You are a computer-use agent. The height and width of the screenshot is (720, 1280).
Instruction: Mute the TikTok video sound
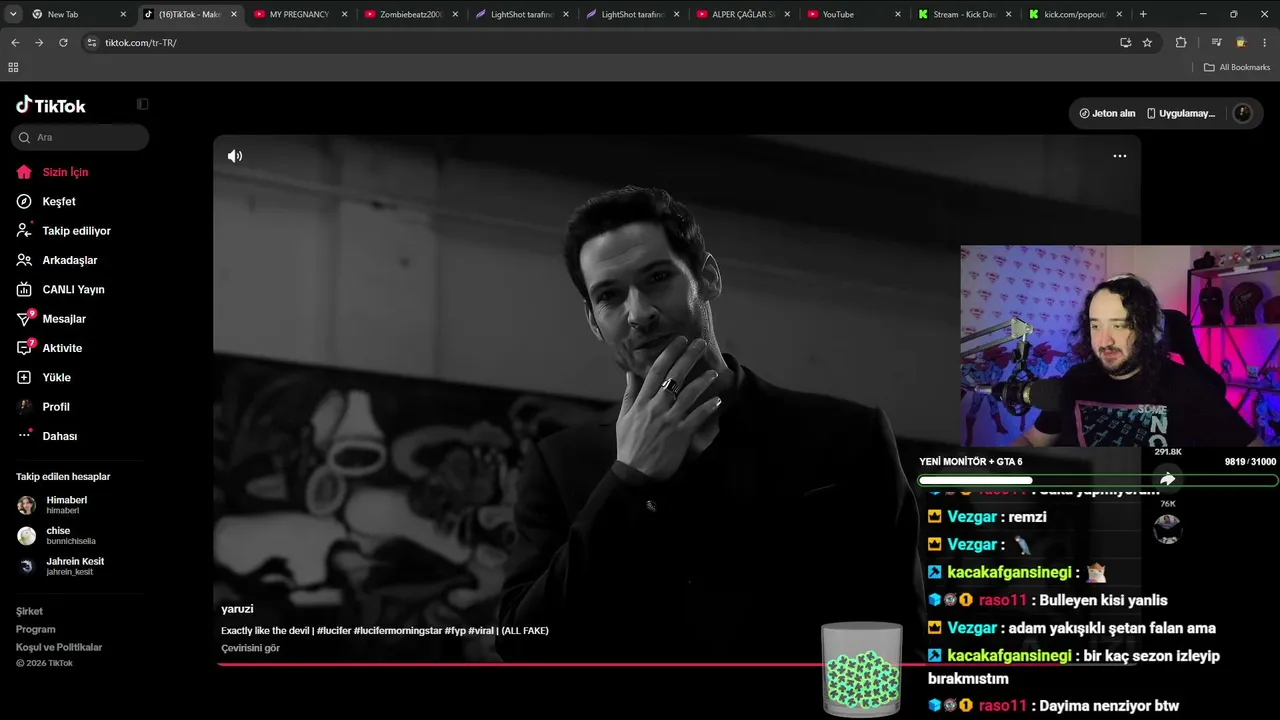(235, 156)
